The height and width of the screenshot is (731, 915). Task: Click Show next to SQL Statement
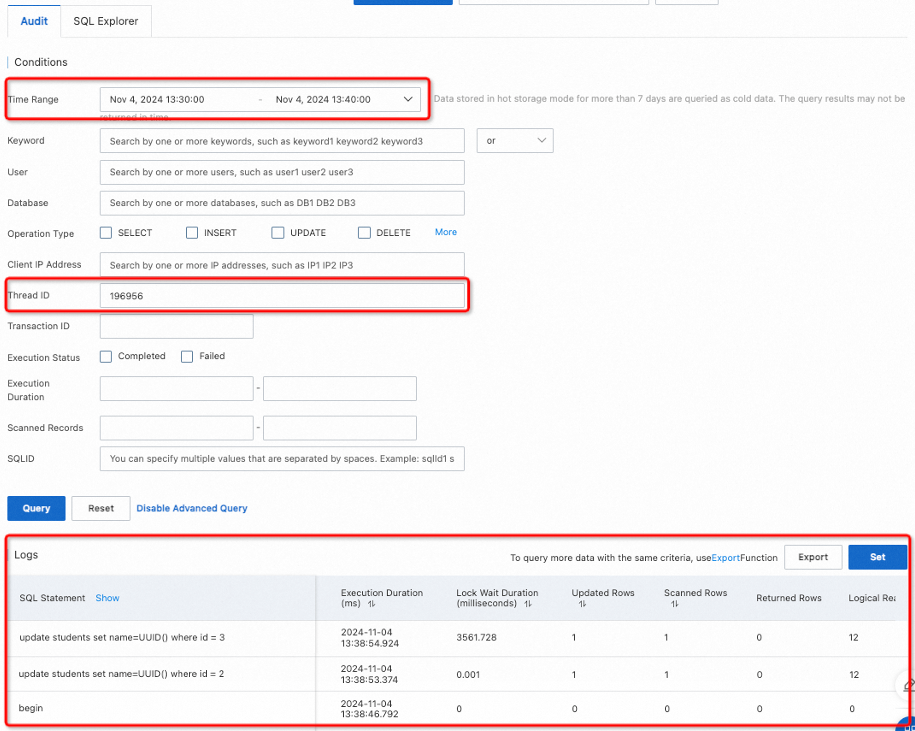coord(107,598)
